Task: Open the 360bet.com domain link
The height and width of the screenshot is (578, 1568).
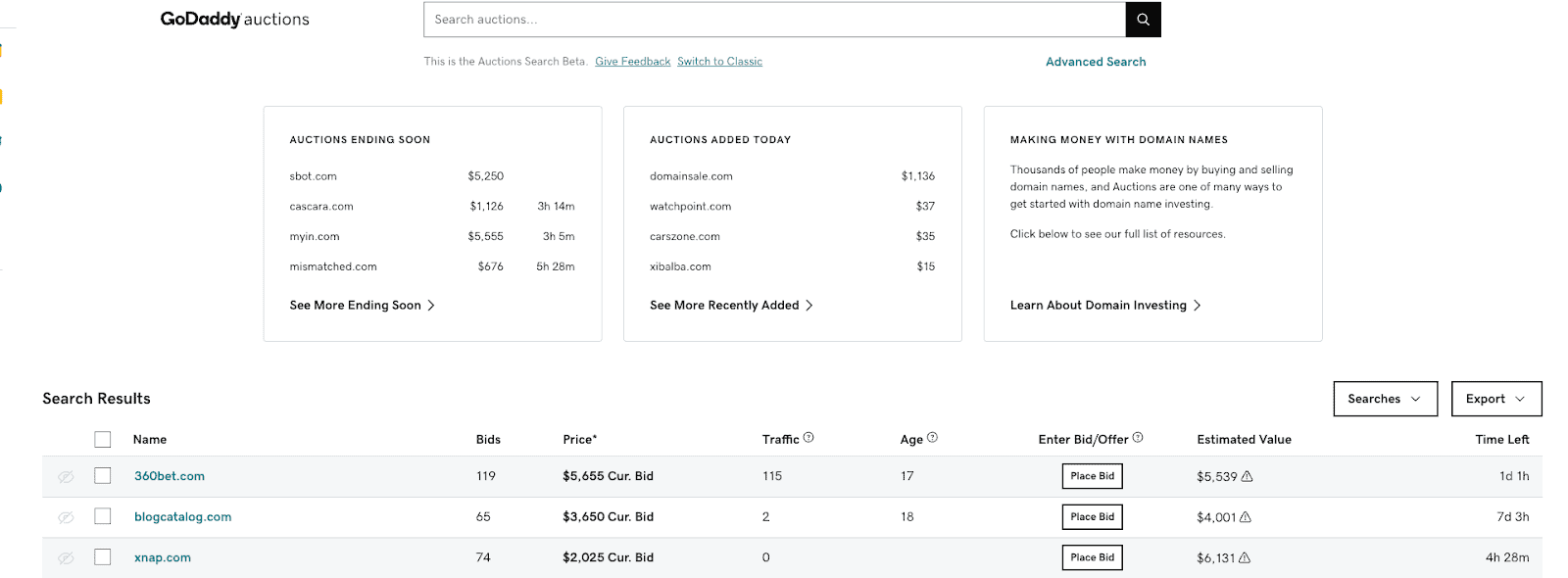Action: click(x=170, y=476)
